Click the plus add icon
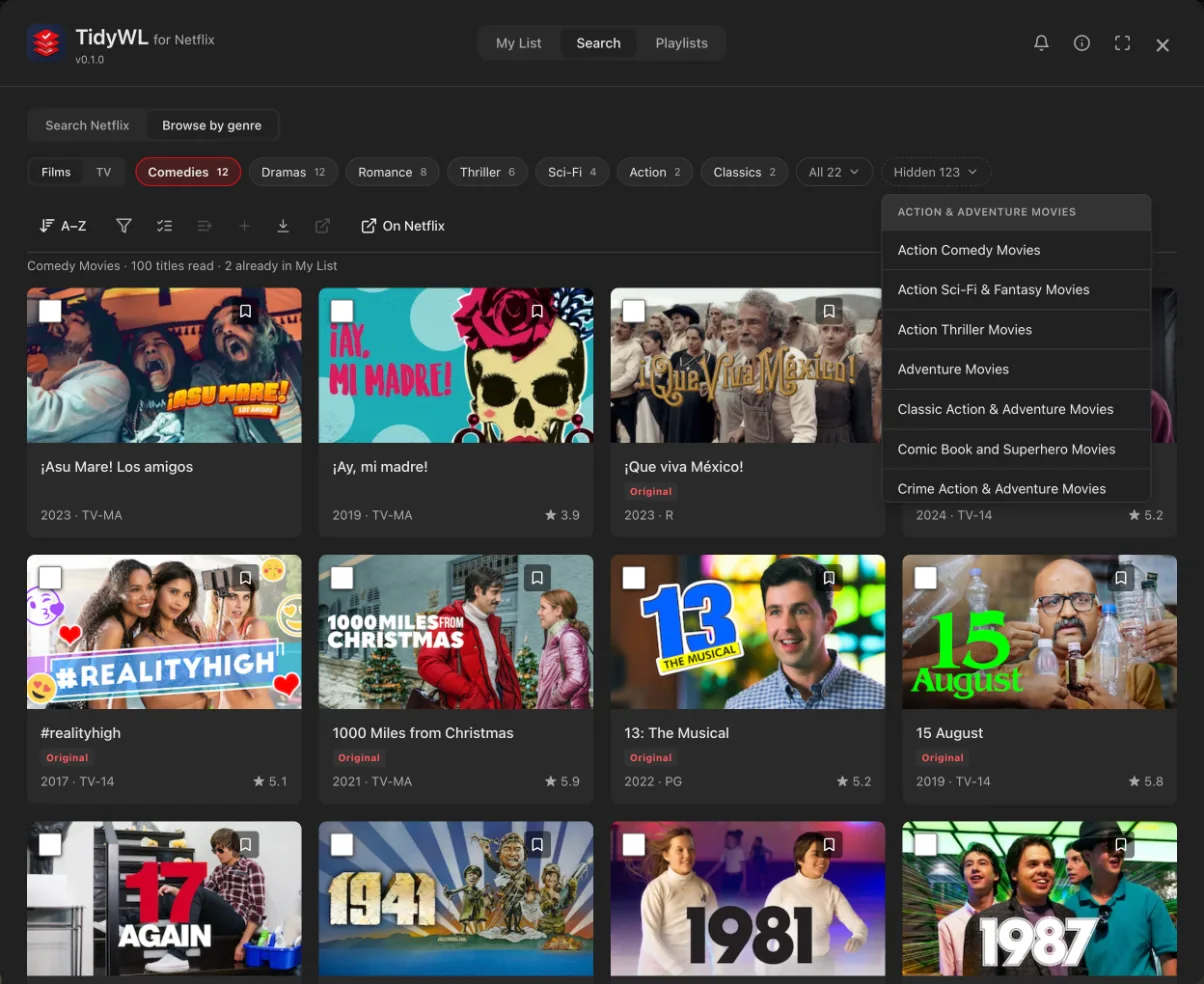 tap(244, 226)
